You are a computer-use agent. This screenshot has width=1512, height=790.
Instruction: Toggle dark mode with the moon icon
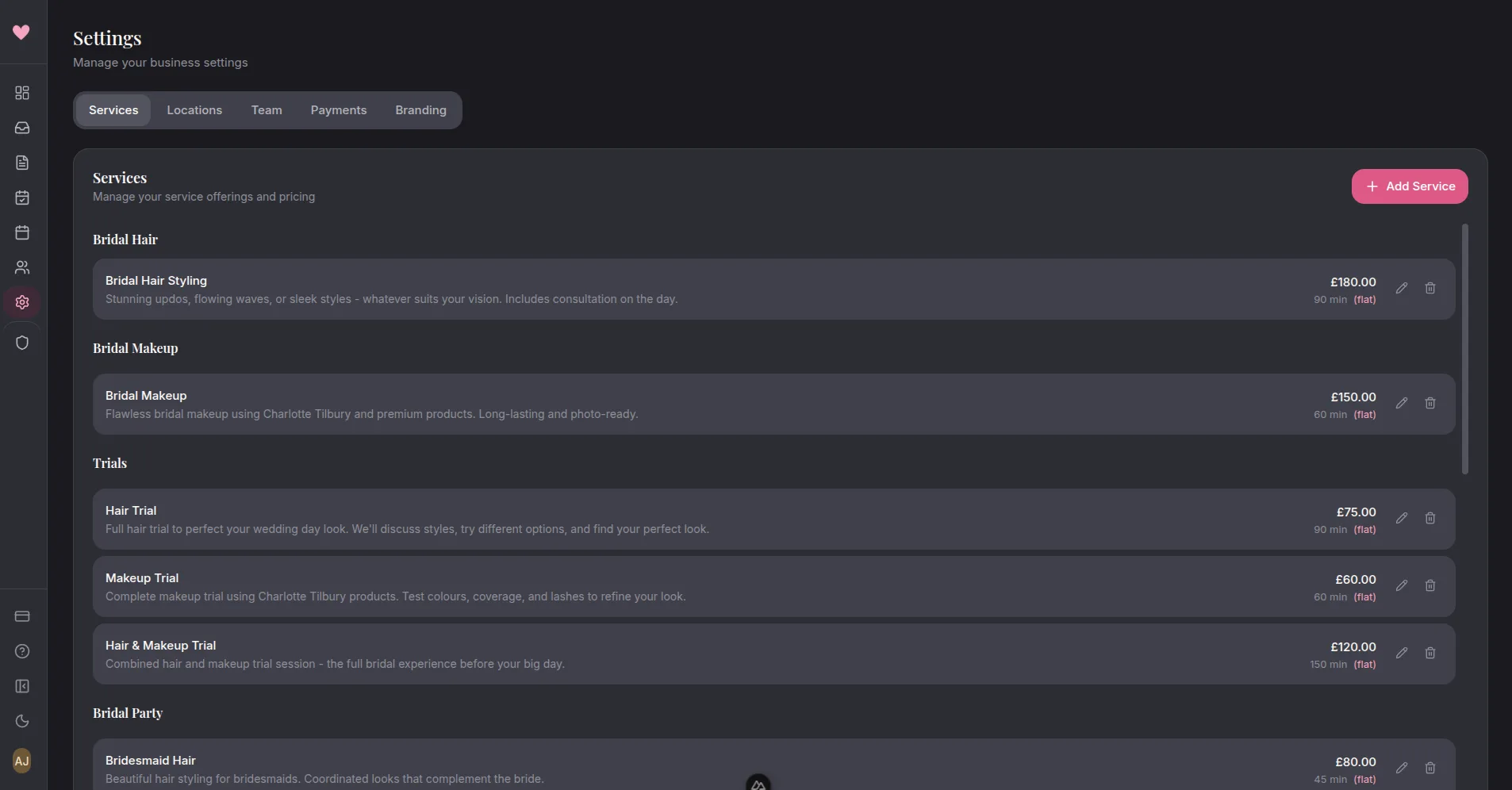(x=22, y=721)
